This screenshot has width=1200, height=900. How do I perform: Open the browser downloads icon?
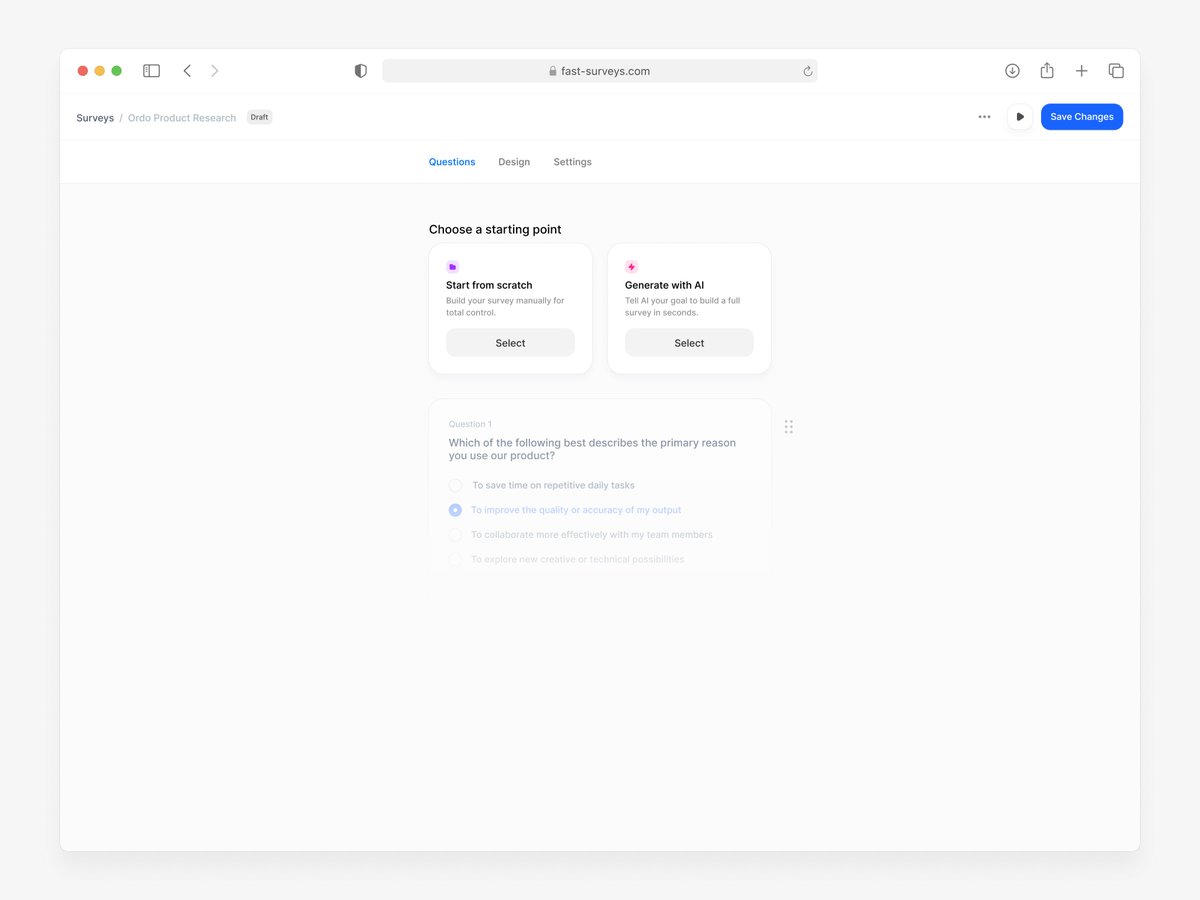1012,71
